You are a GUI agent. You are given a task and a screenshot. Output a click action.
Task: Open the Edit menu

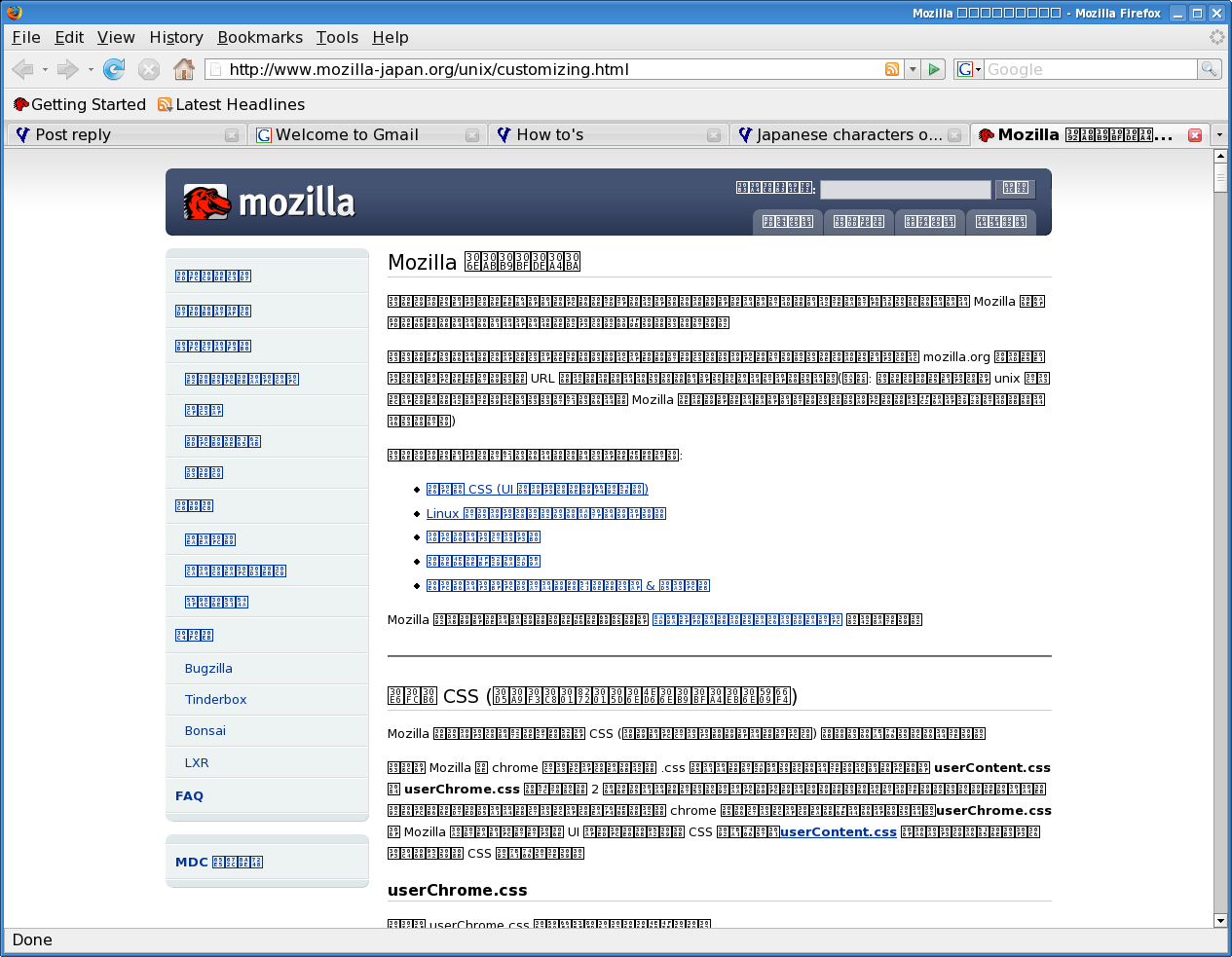pyautogui.click(x=69, y=37)
